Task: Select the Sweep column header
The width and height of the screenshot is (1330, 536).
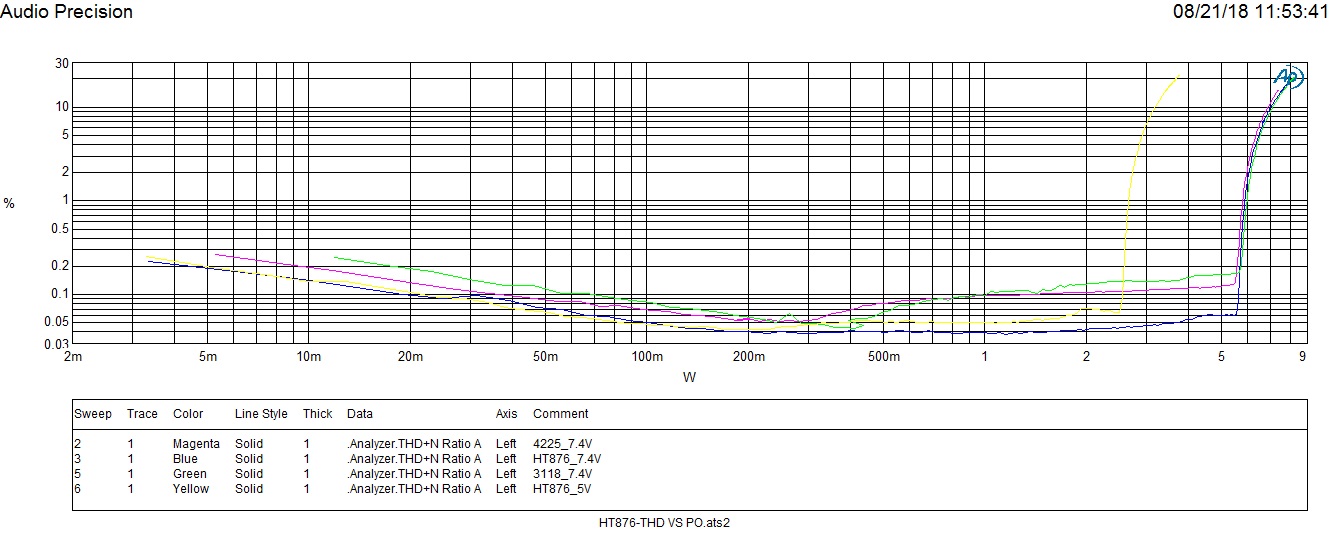Action: (92, 414)
